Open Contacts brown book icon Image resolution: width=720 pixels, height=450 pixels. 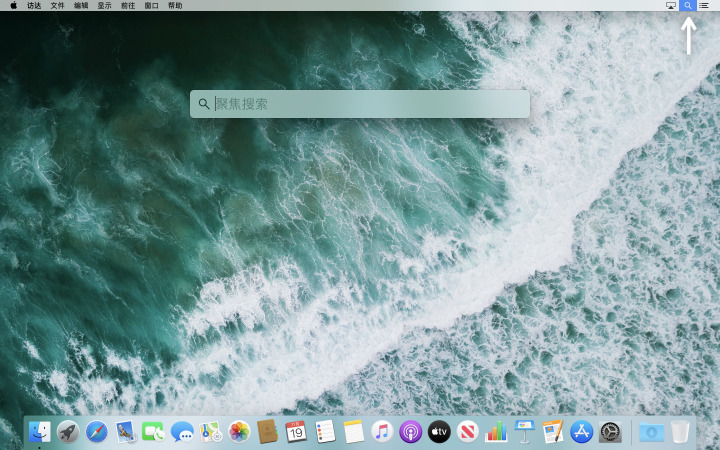267,432
